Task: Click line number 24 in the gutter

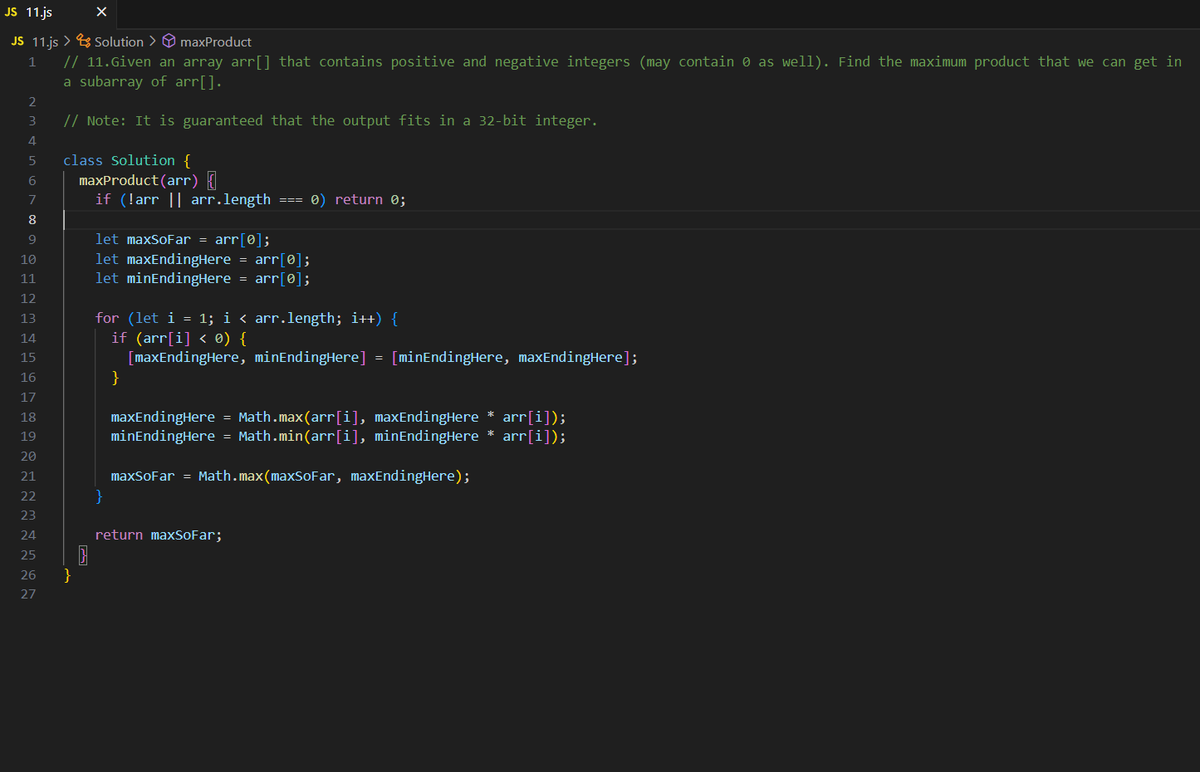Action: pyautogui.click(x=28, y=535)
